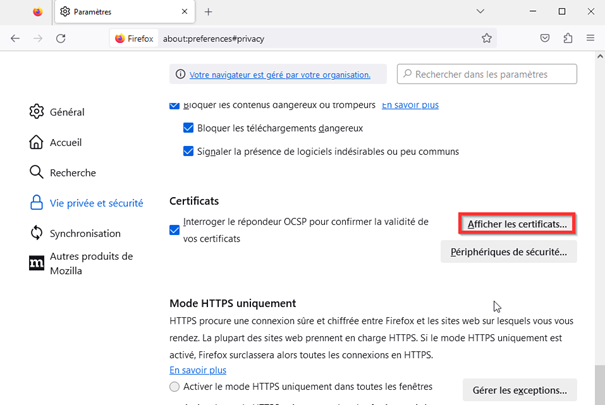
Task: Click the pinned Firefox tab icon
Action: 38,12
